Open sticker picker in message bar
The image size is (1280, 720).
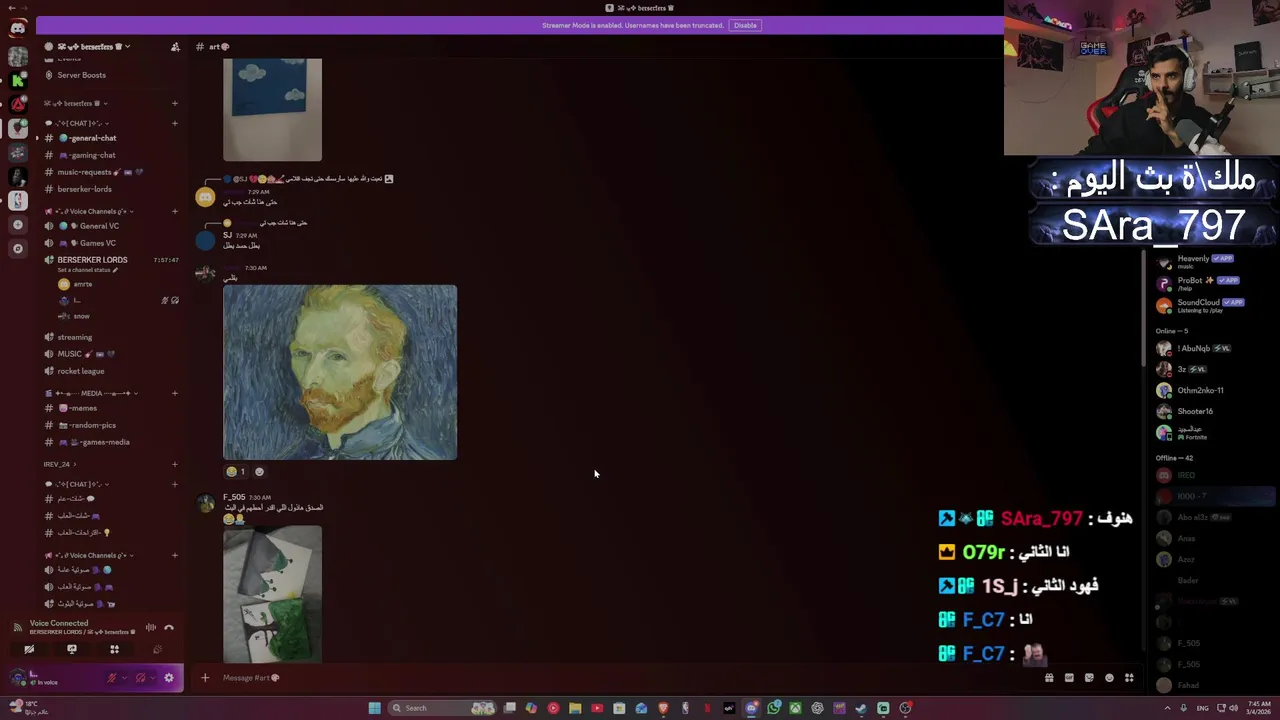[x=1089, y=678]
